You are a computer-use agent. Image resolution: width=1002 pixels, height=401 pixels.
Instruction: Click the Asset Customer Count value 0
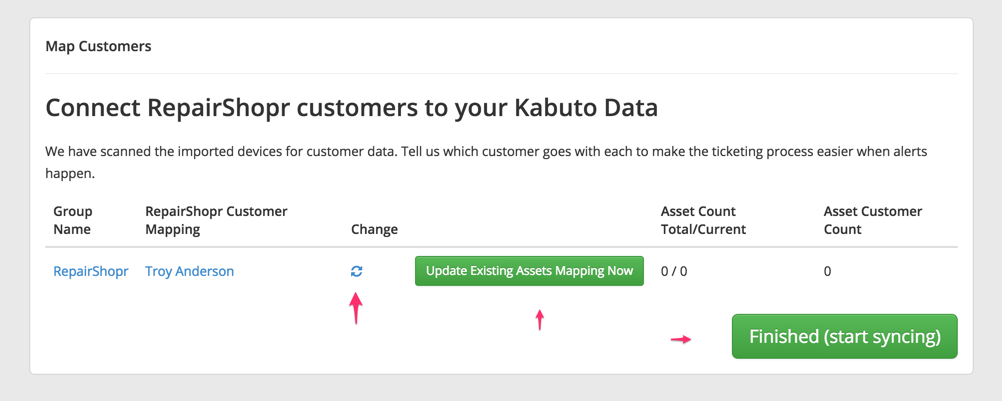coord(828,271)
